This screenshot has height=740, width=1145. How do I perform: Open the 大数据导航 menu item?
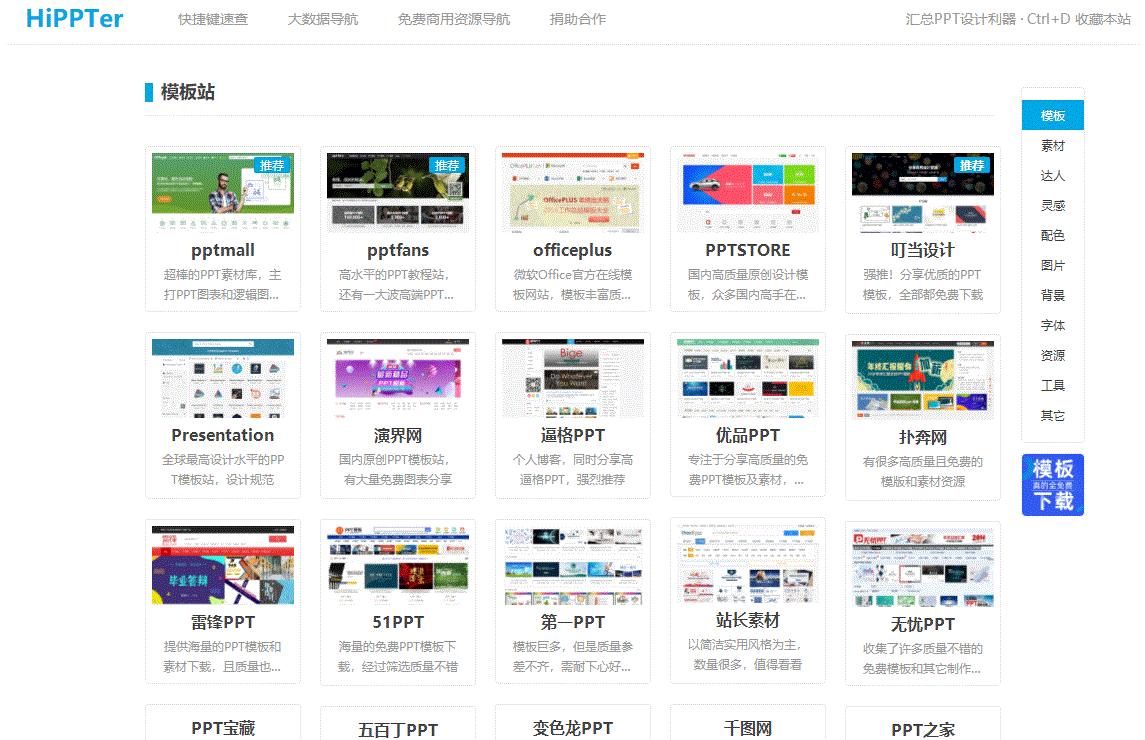click(x=323, y=18)
